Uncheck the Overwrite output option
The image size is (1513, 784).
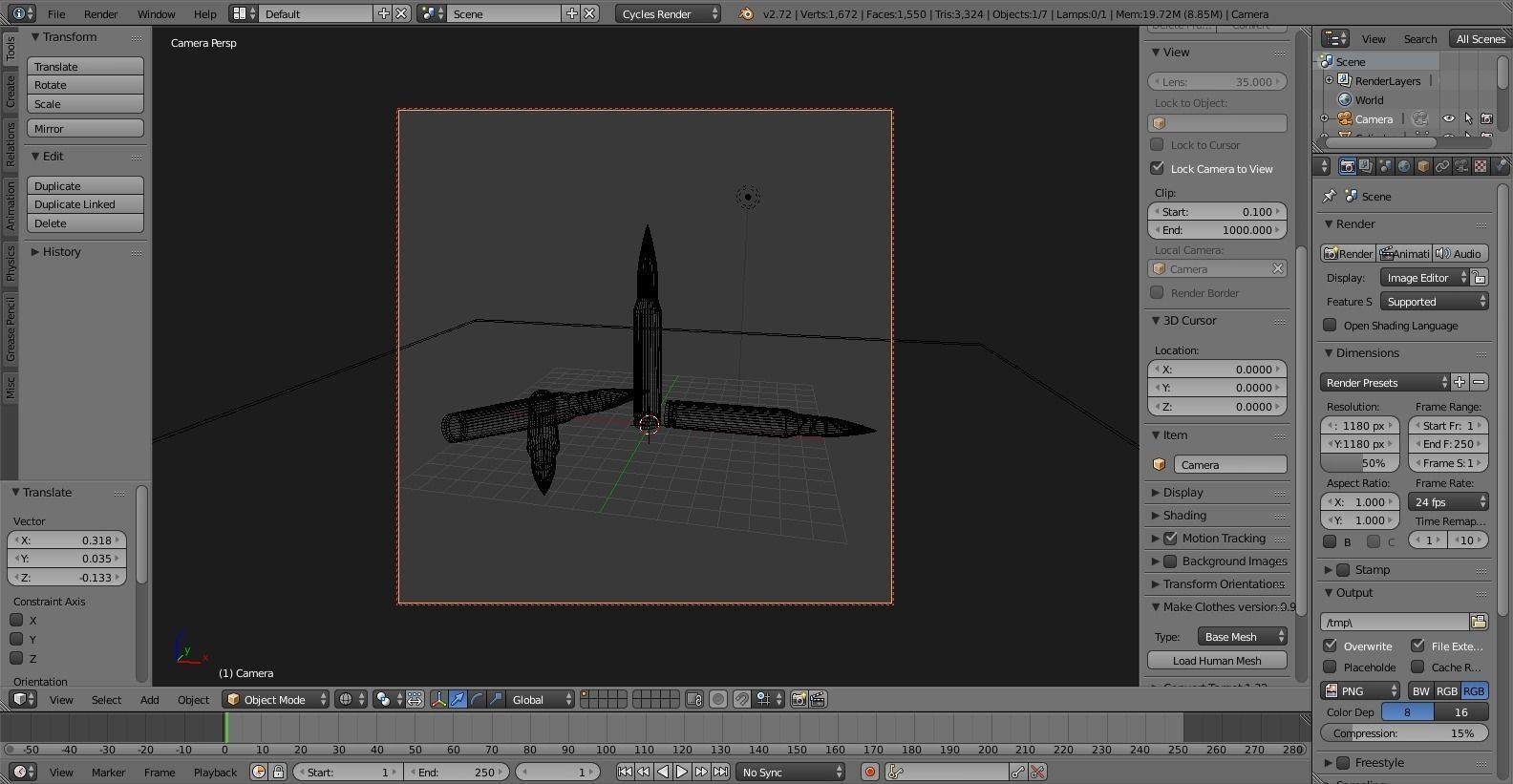[1330, 646]
